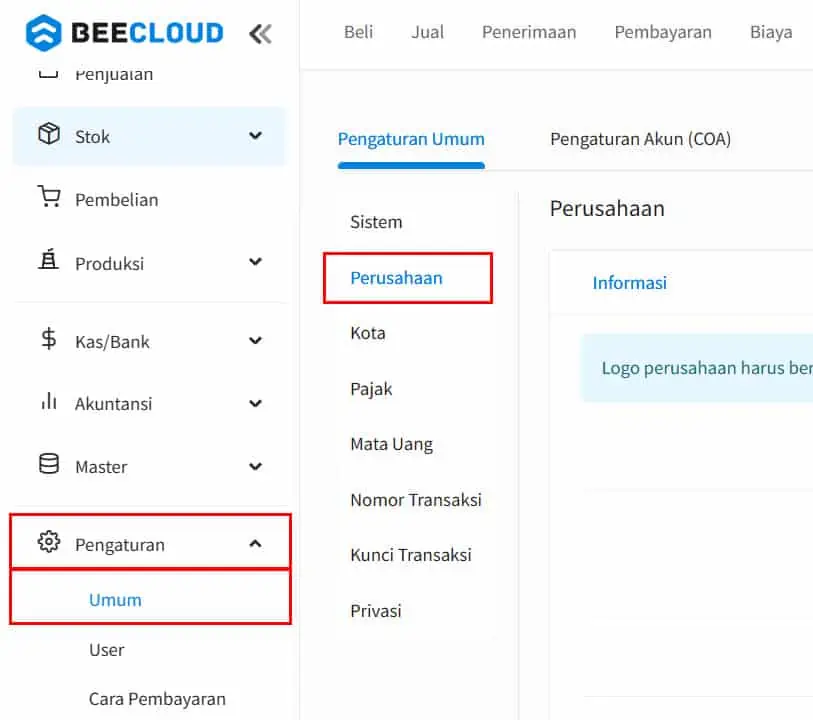Click Umum under Pengaturan
Viewport: 813px width, 720px height.
tap(115, 600)
